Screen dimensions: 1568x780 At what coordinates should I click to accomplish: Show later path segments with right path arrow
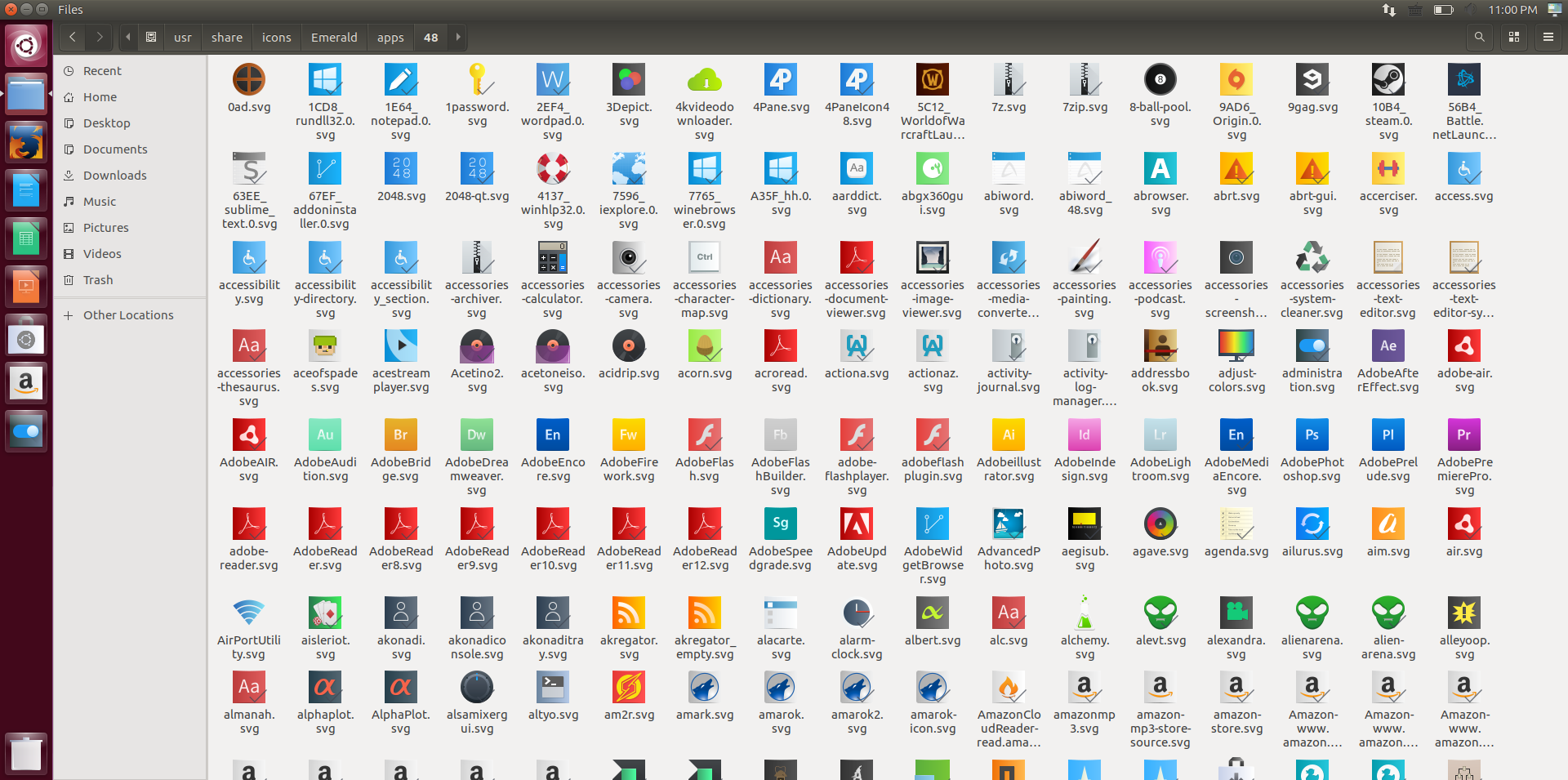click(458, 37)
